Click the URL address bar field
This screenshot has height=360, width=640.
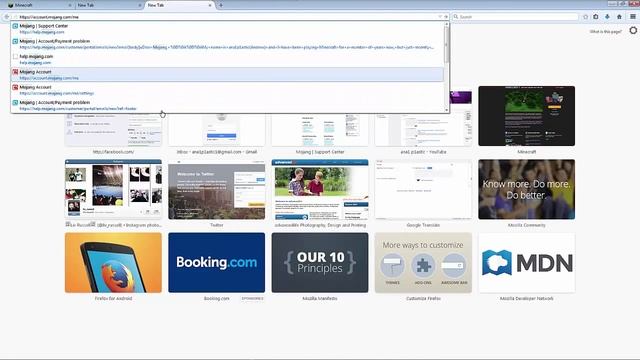pyautogui.click(x=229, y=17)
